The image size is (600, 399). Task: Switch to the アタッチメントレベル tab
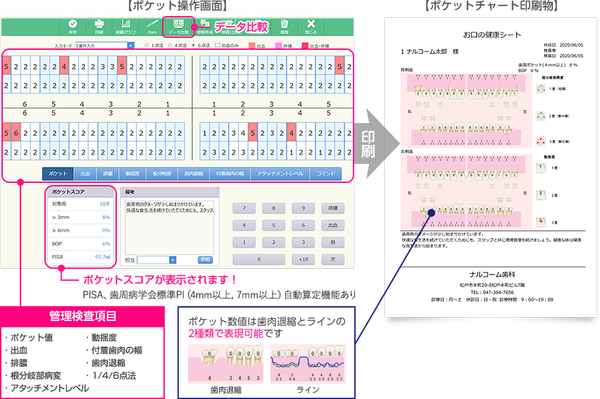pyautogui.click(x=280, y=174)
